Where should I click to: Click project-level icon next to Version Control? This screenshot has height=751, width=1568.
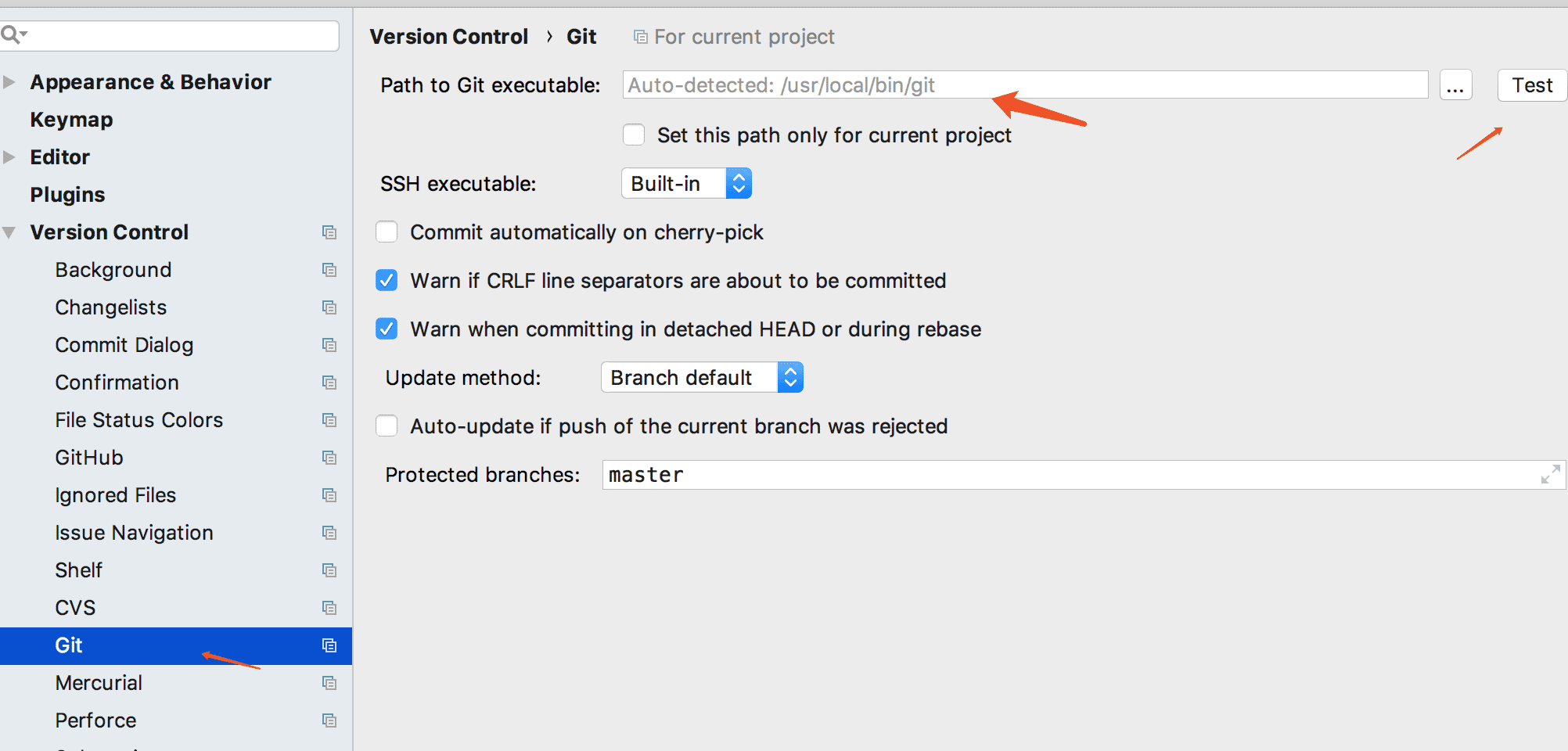[x=329, y=232]
